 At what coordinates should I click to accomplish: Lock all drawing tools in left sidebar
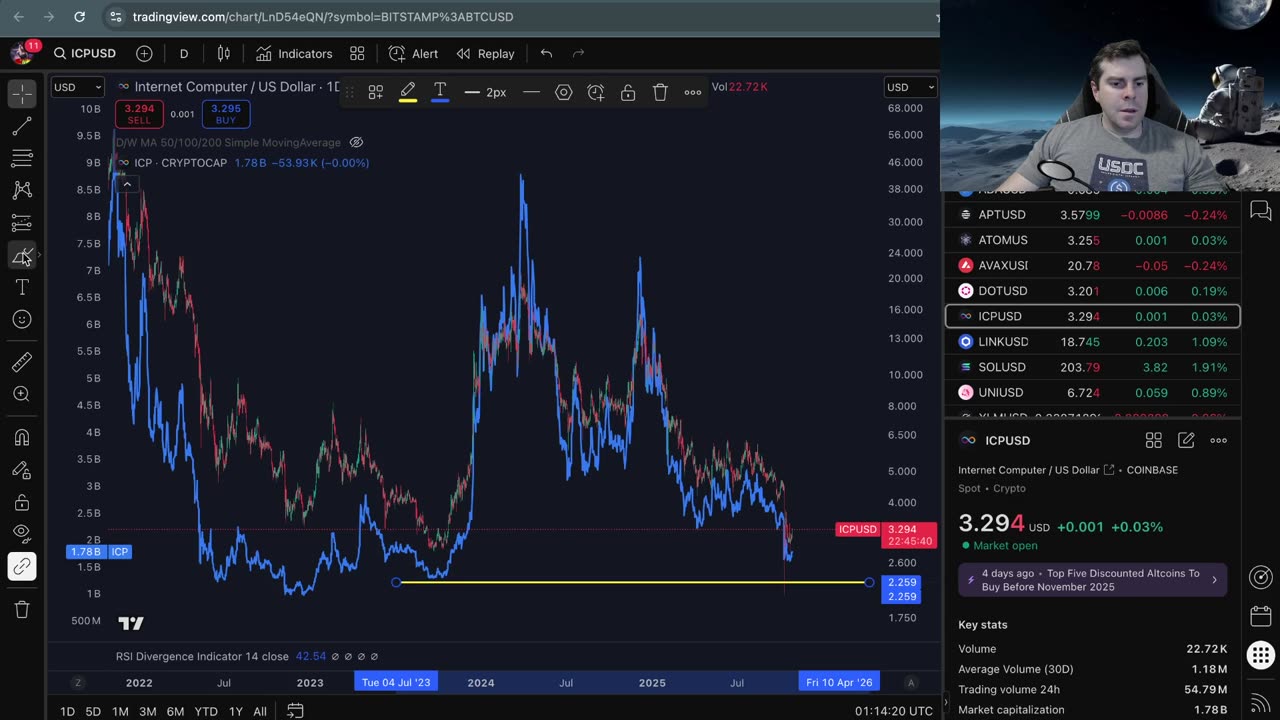click(22, 502)
